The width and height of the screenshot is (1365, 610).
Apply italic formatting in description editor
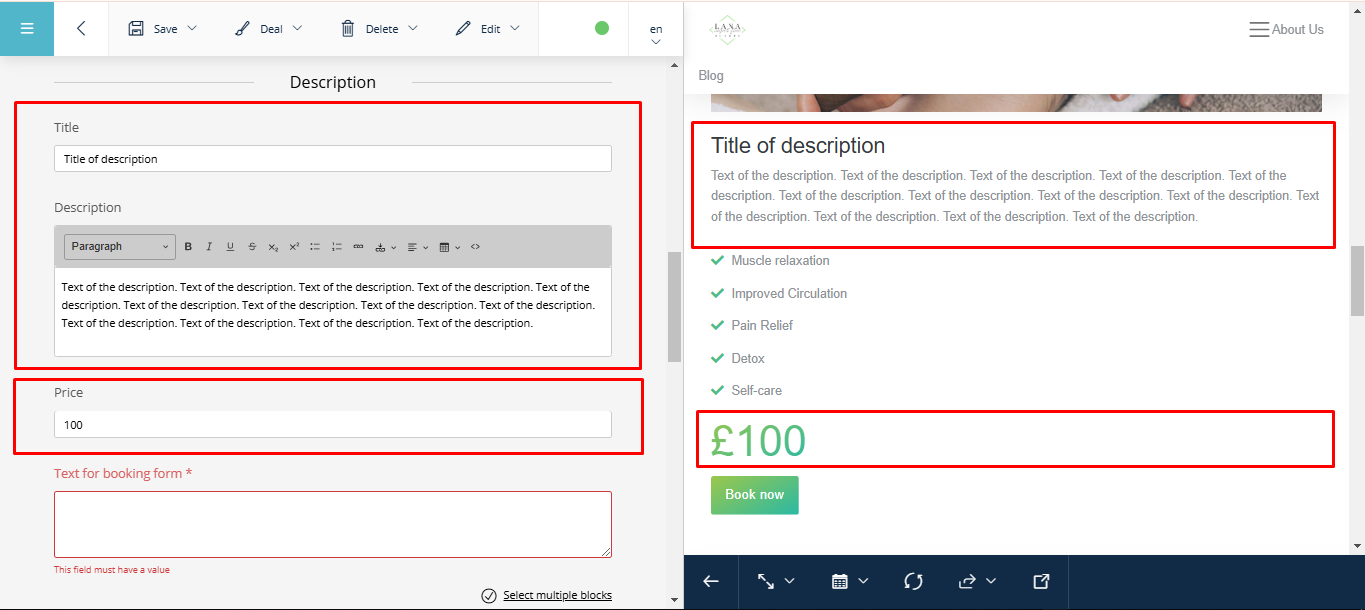(x=209, y=247)
